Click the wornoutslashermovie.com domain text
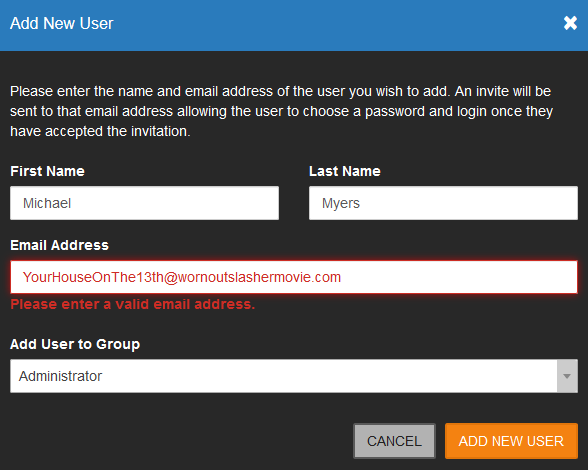The width and height of the screenshot is (588, 470). pos(259,277)
